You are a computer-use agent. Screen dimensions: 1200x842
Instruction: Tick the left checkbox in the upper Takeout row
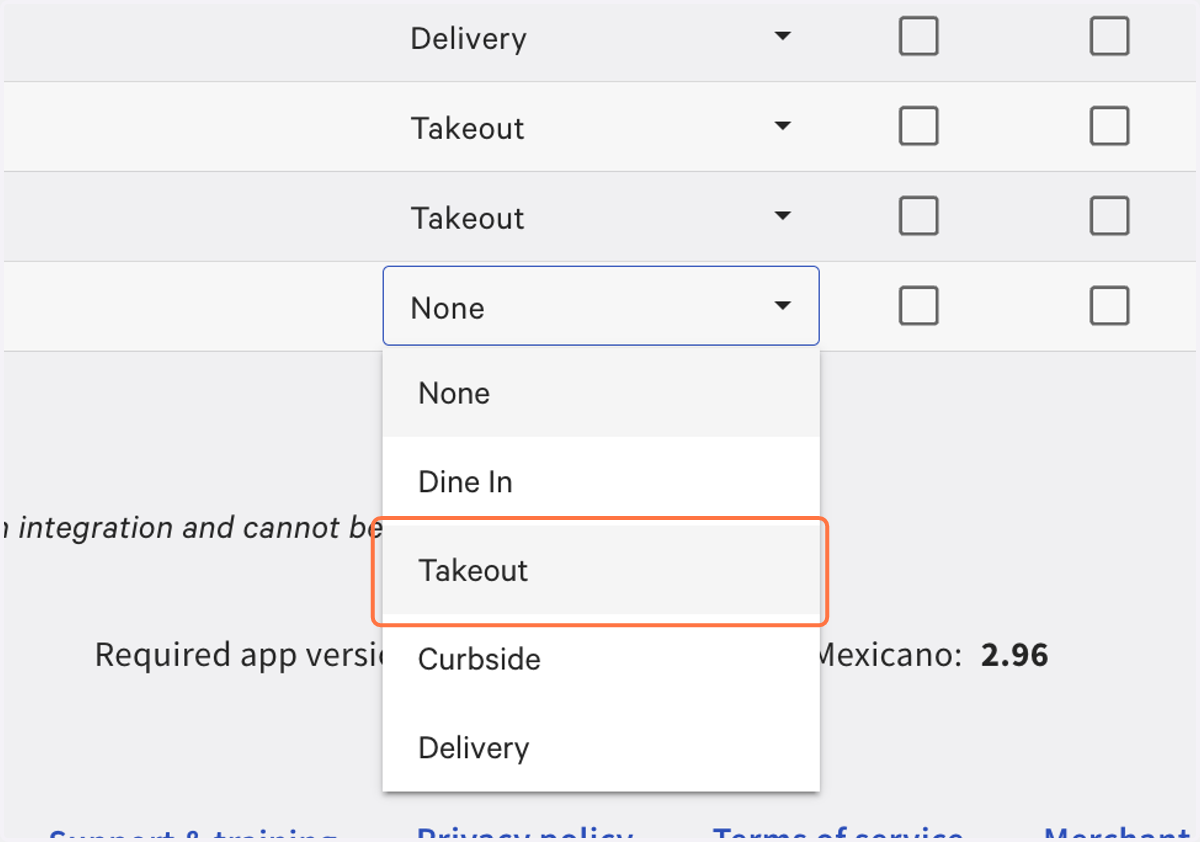coord(918,126)
